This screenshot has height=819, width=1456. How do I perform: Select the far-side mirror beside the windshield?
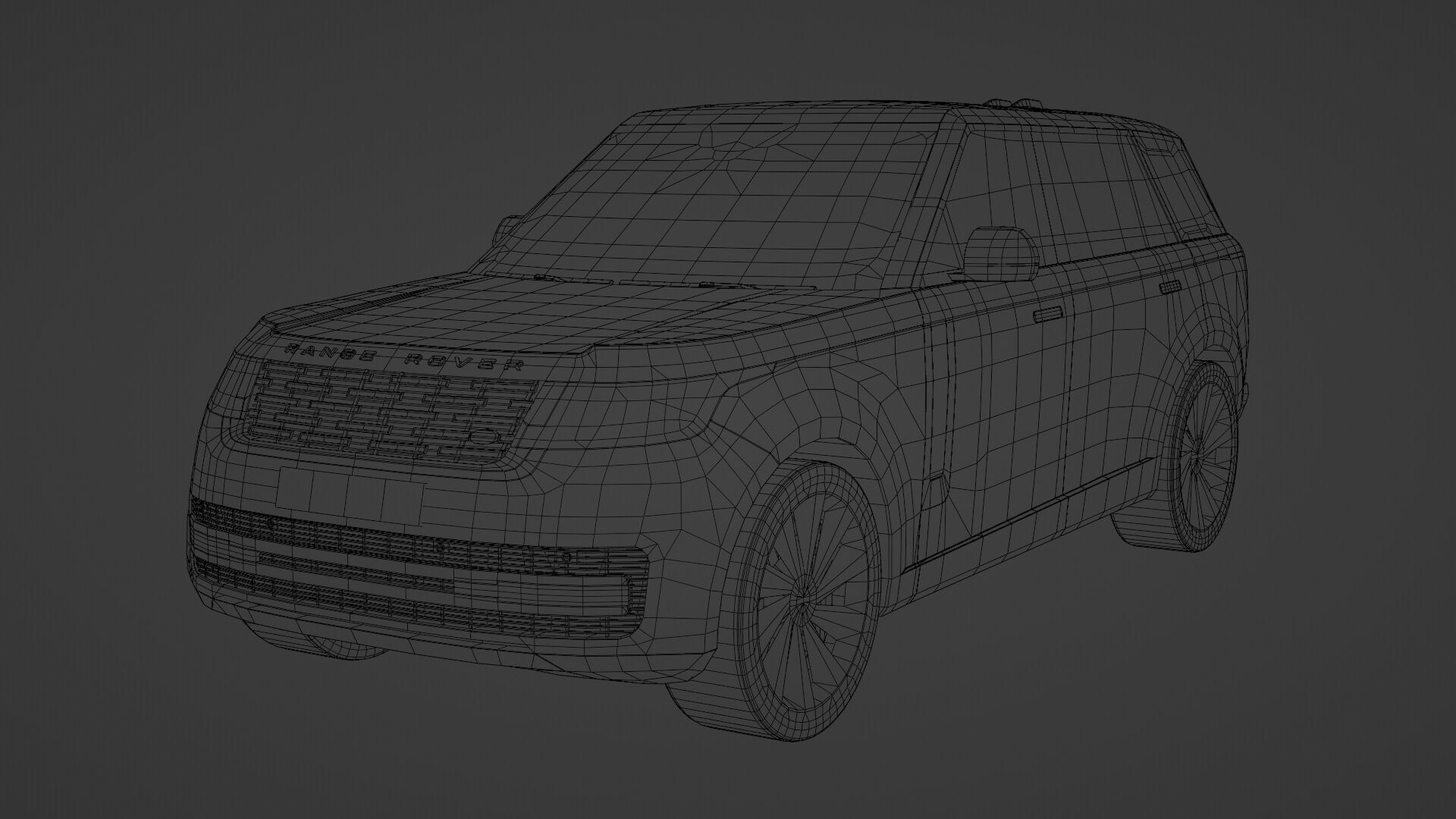coord(506,228)
